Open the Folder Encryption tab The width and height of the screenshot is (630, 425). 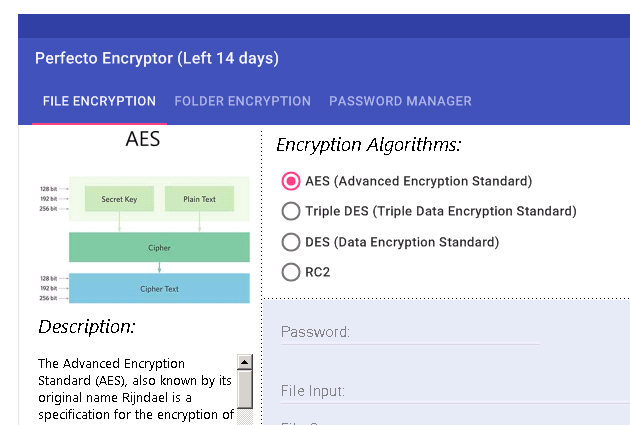[242, 101]
